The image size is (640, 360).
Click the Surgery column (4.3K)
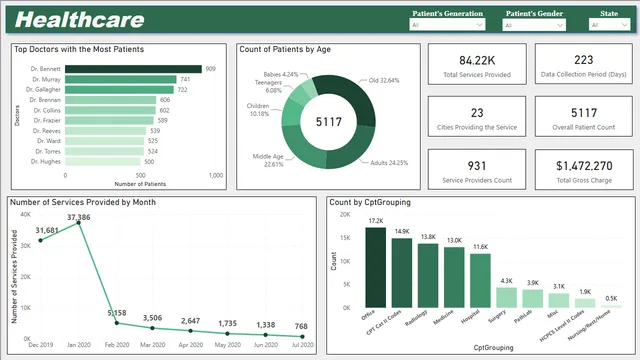507,298
